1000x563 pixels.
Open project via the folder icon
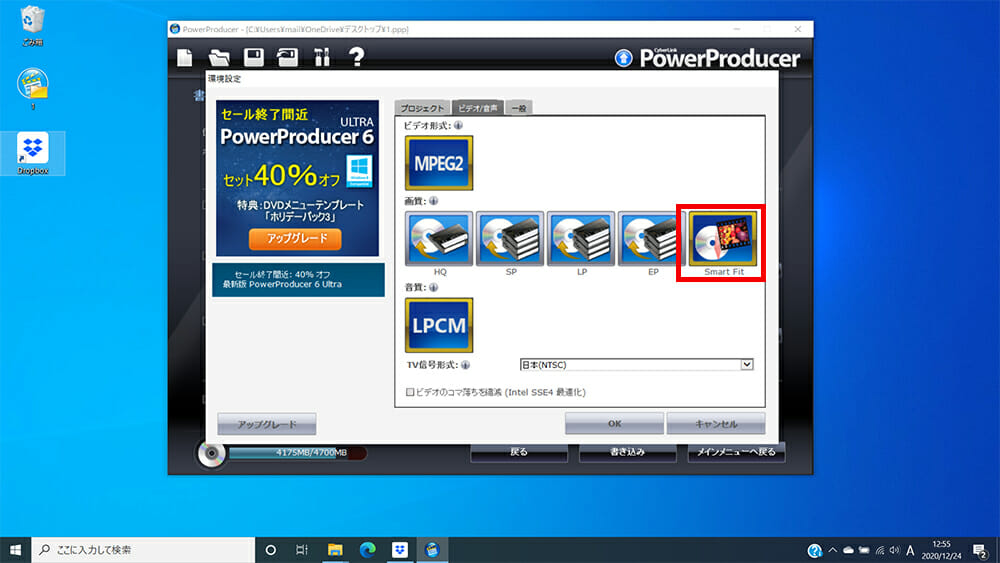[x=219, y=57]
